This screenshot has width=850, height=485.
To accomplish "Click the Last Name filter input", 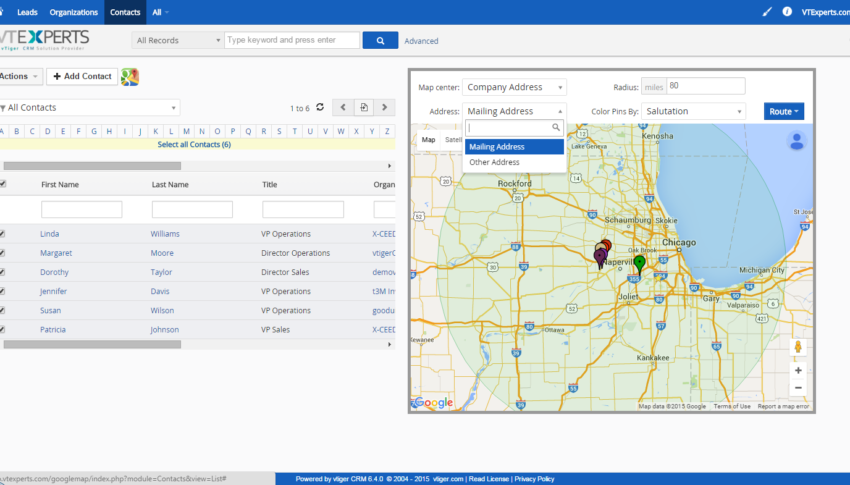I will coord(192,209).
